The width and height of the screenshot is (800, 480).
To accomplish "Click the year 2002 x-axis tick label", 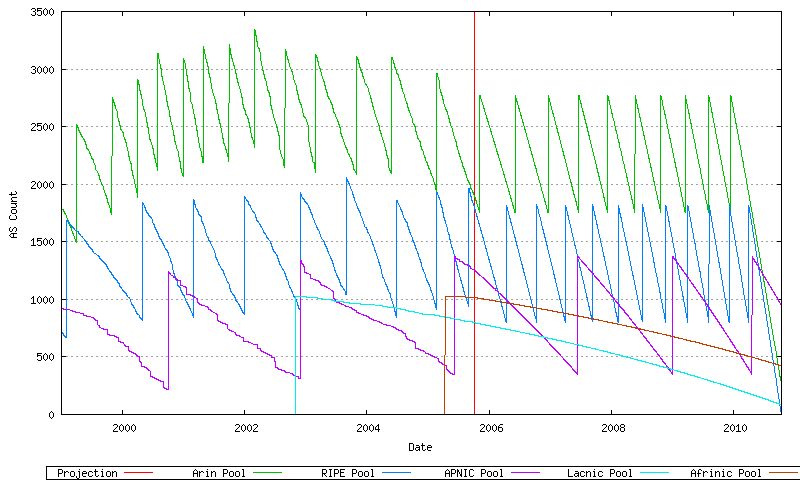I will pyautogui.click(x=245, y=427).
